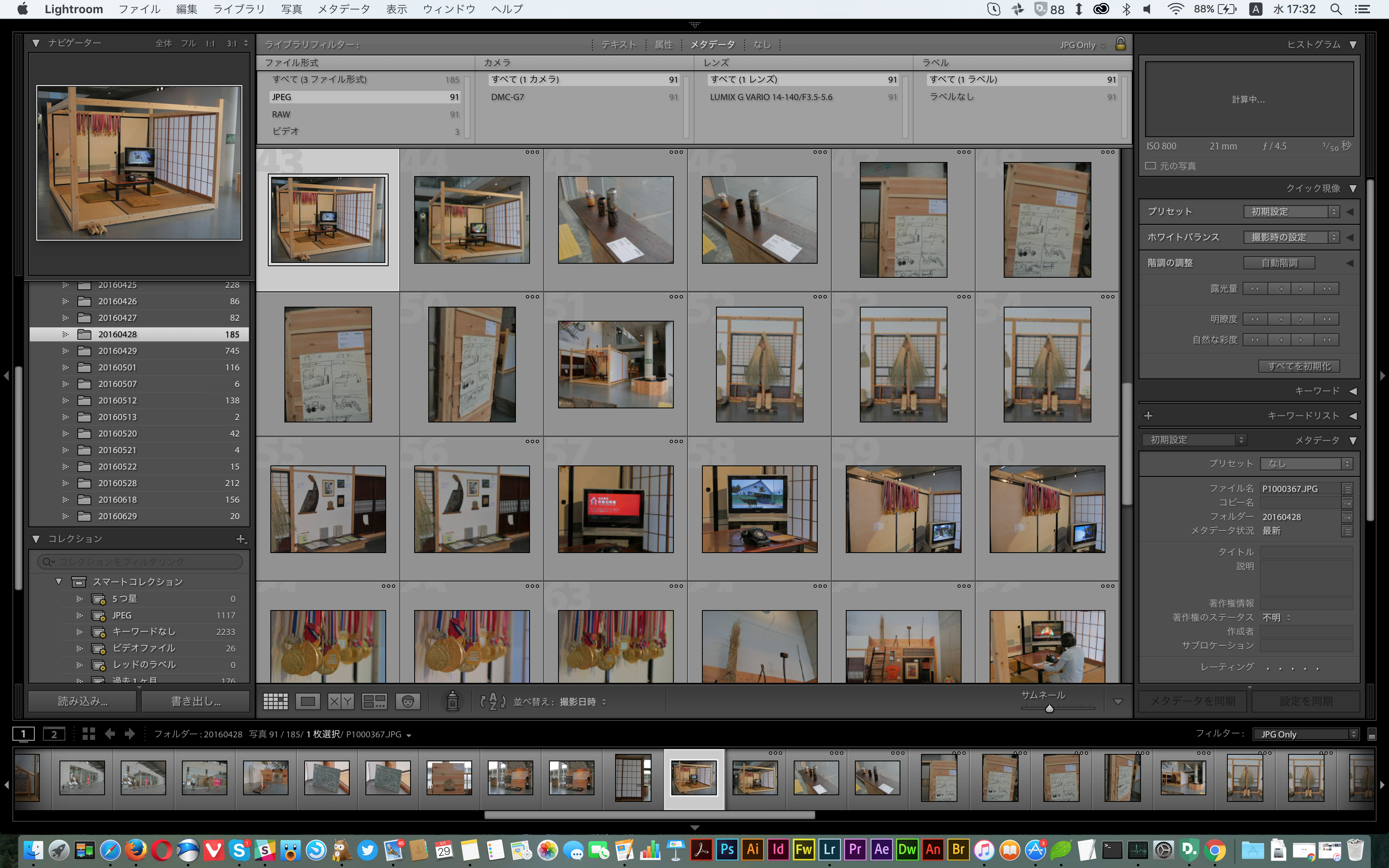Adjust the サムネール size slider
The image size is (1389, 868).
(x=1049, y=708)
